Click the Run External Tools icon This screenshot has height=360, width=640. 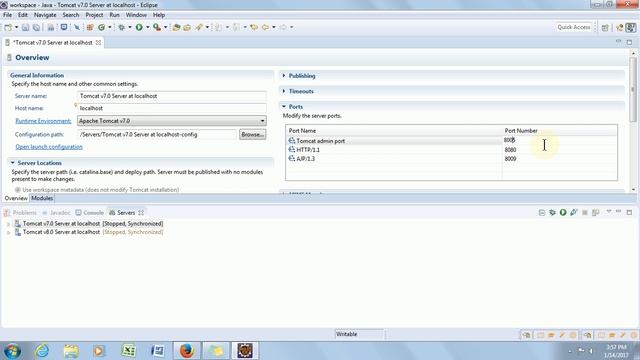coord(157,27)
